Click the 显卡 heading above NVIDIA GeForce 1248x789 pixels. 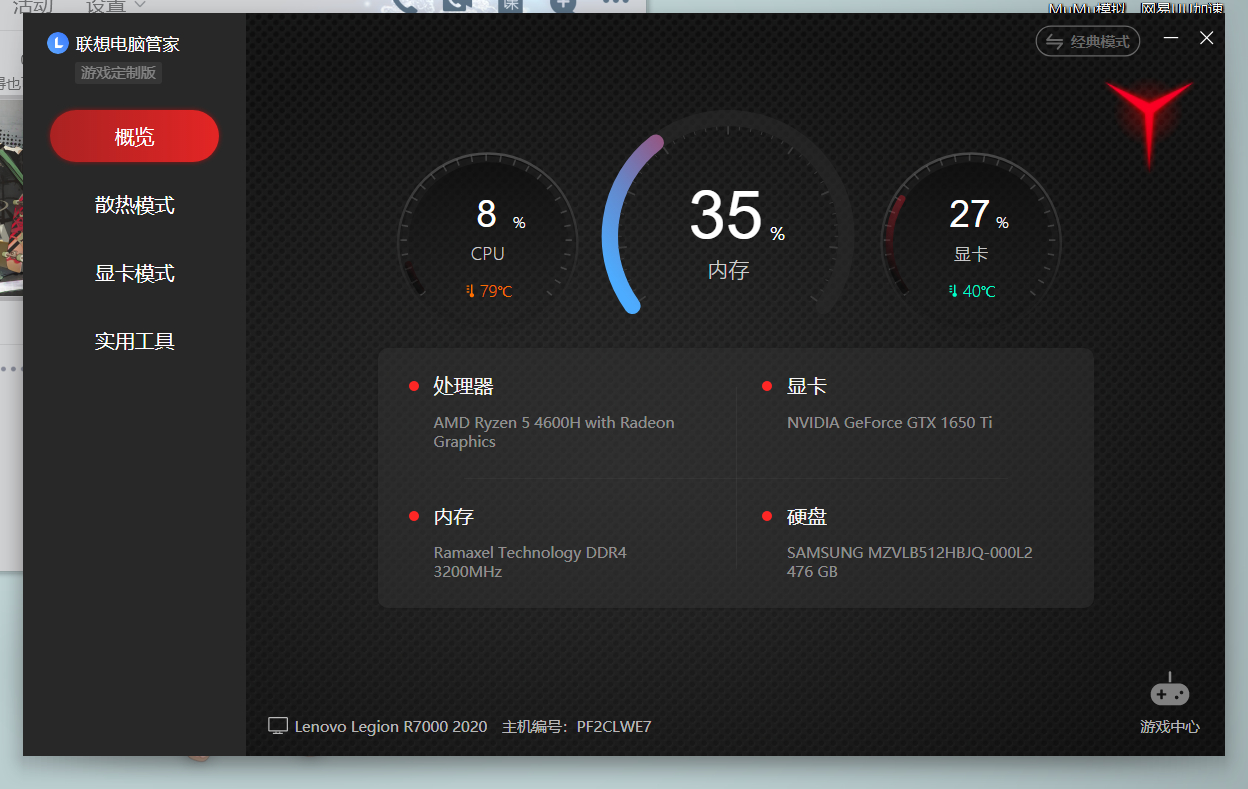tap(807, 386)
